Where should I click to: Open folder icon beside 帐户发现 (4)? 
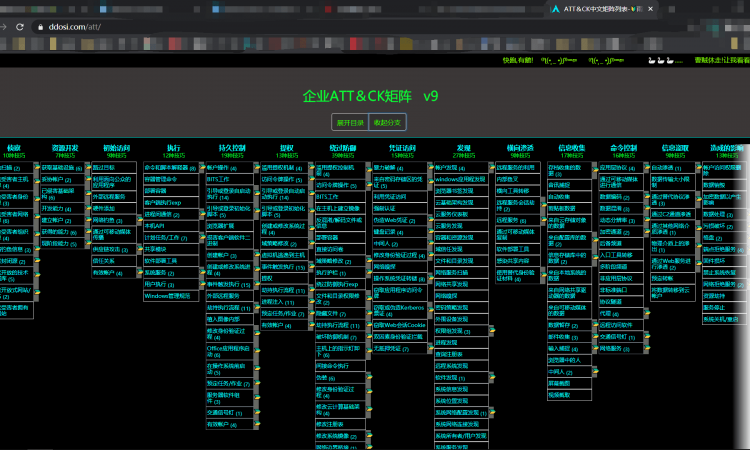[x=492, y=168]
